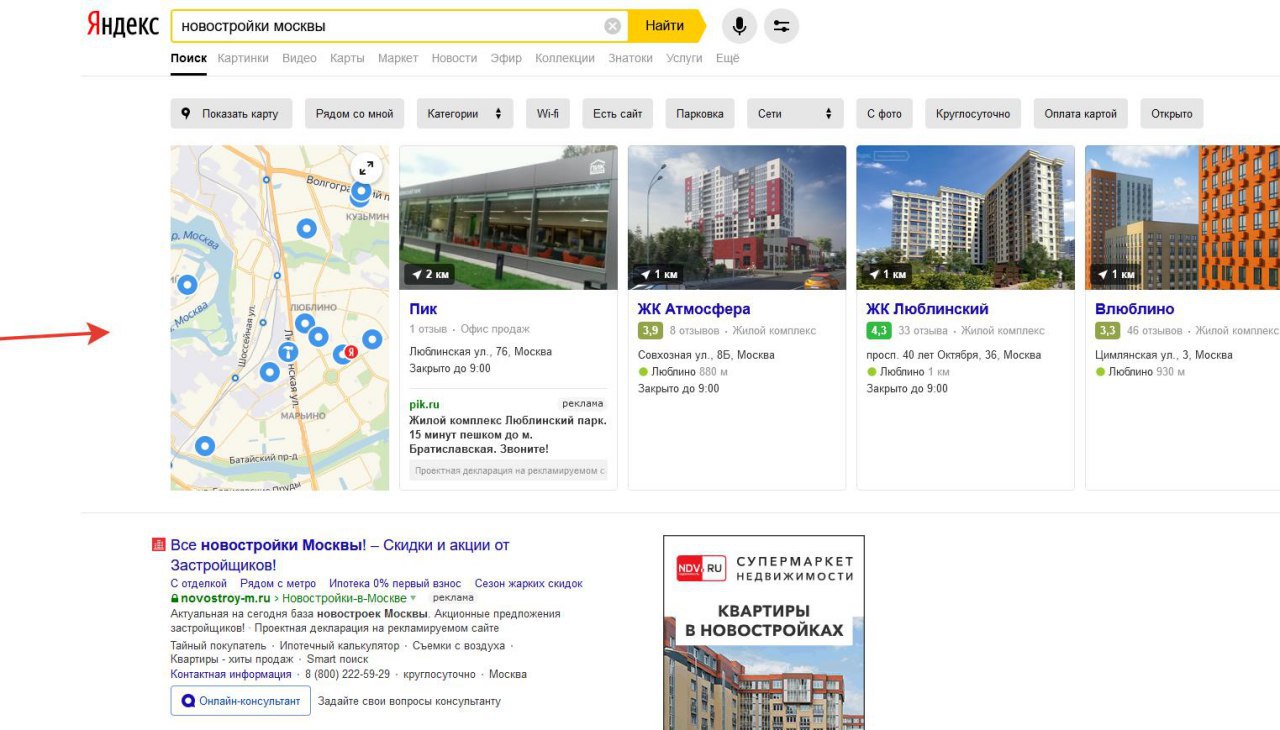Open the ЖК Атмосфера listing
1280x730 pixels.
tap(694, 309)
